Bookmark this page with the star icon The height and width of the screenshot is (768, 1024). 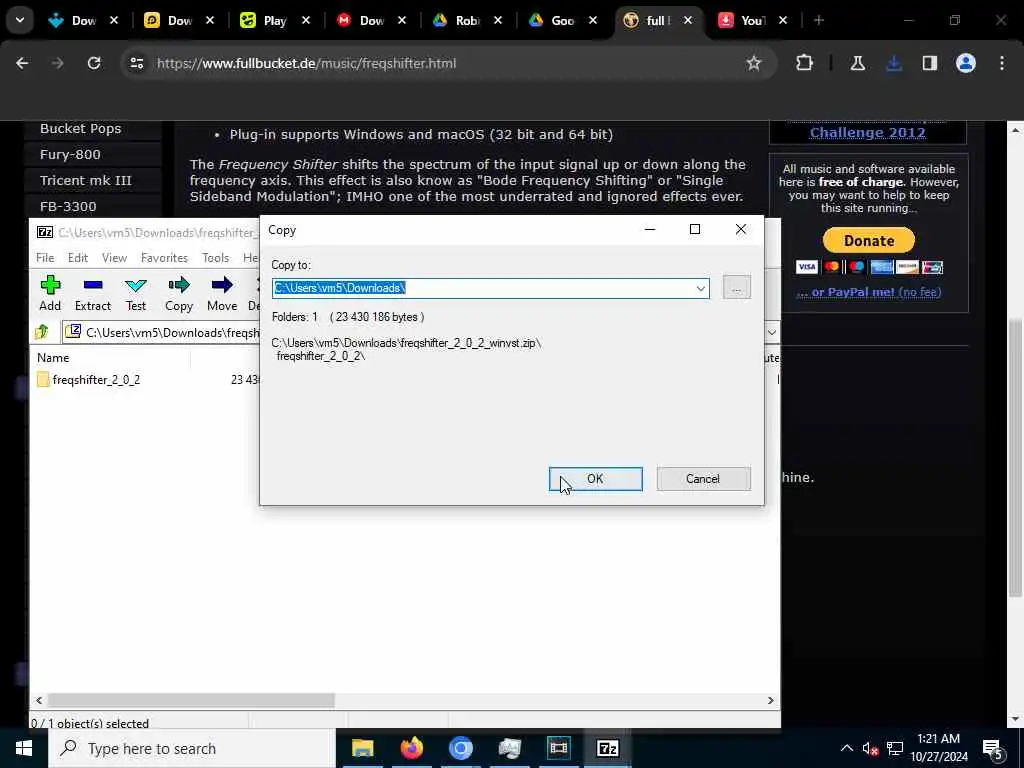point(754,63)
